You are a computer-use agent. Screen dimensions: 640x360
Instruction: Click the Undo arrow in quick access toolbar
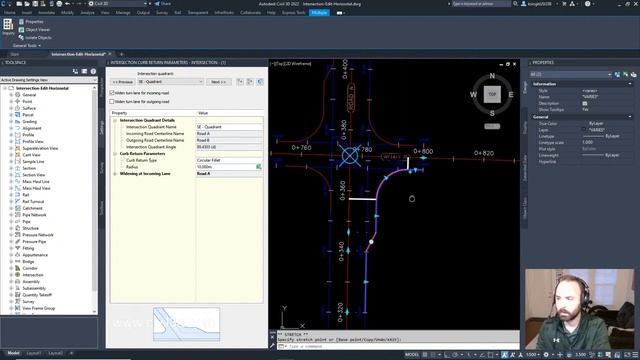68,4
